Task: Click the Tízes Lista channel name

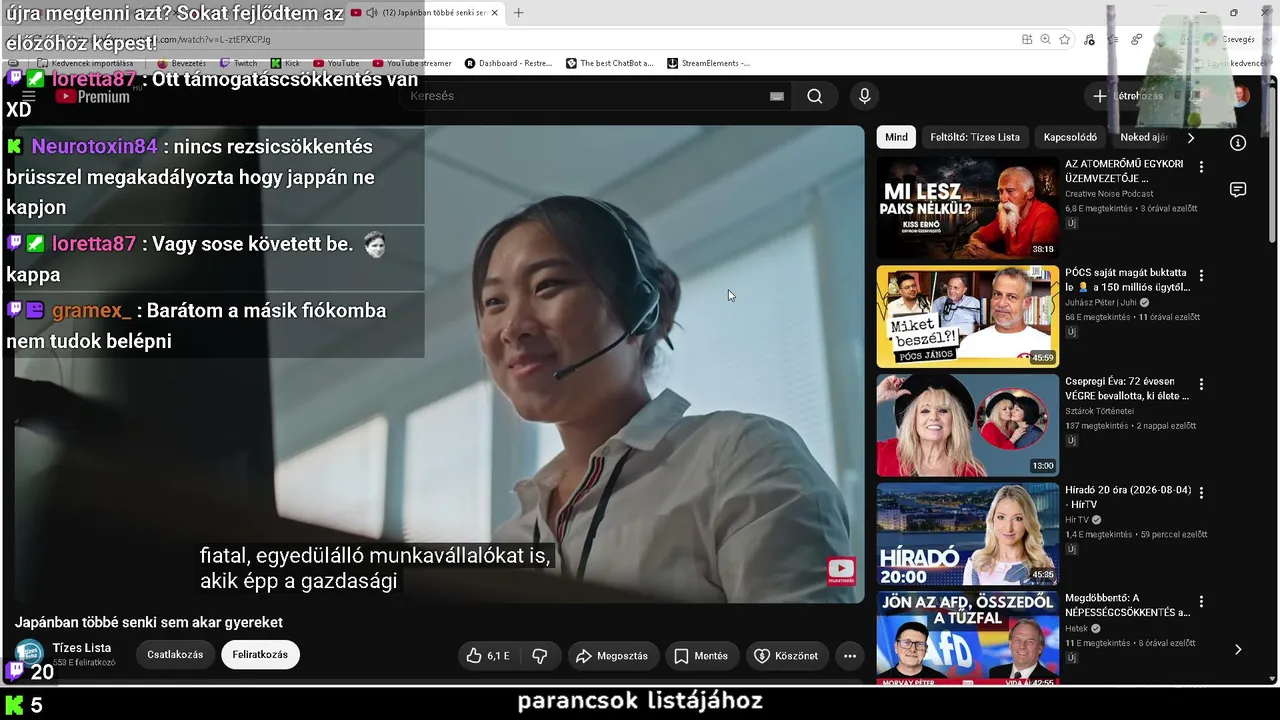Action: tap(82, 648)
